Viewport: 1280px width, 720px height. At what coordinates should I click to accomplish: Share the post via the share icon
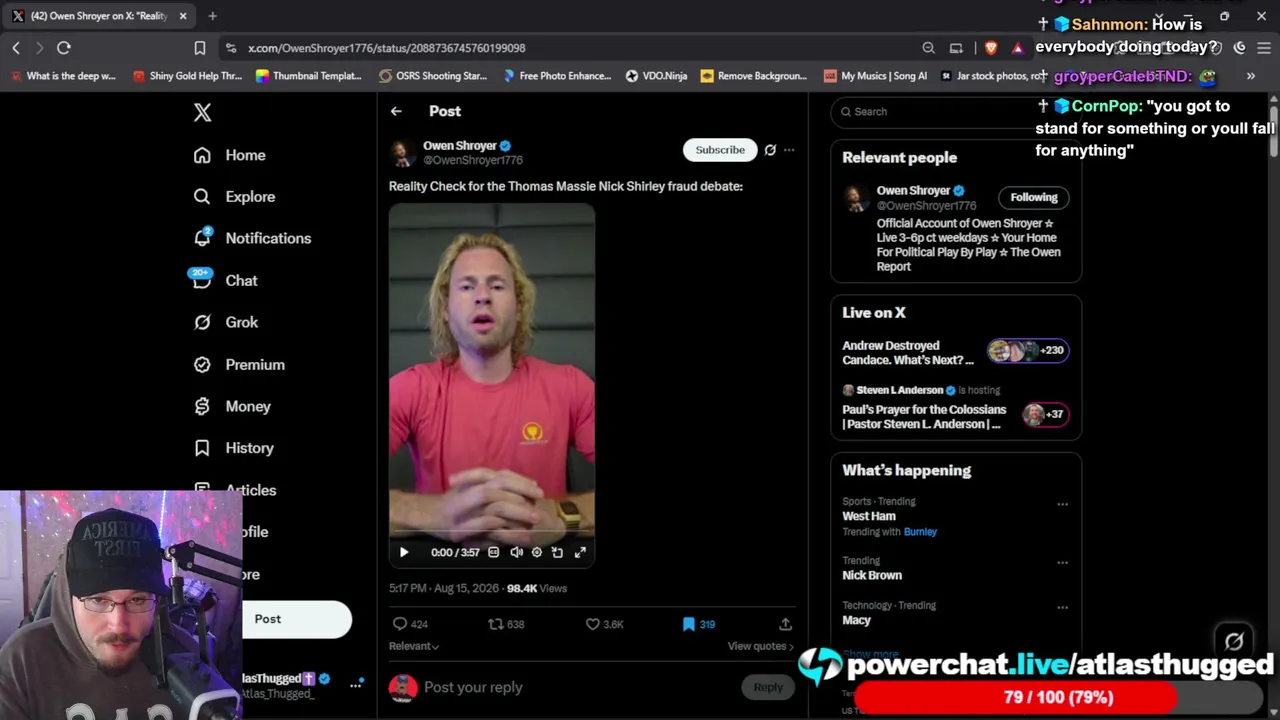click(785, 624)
